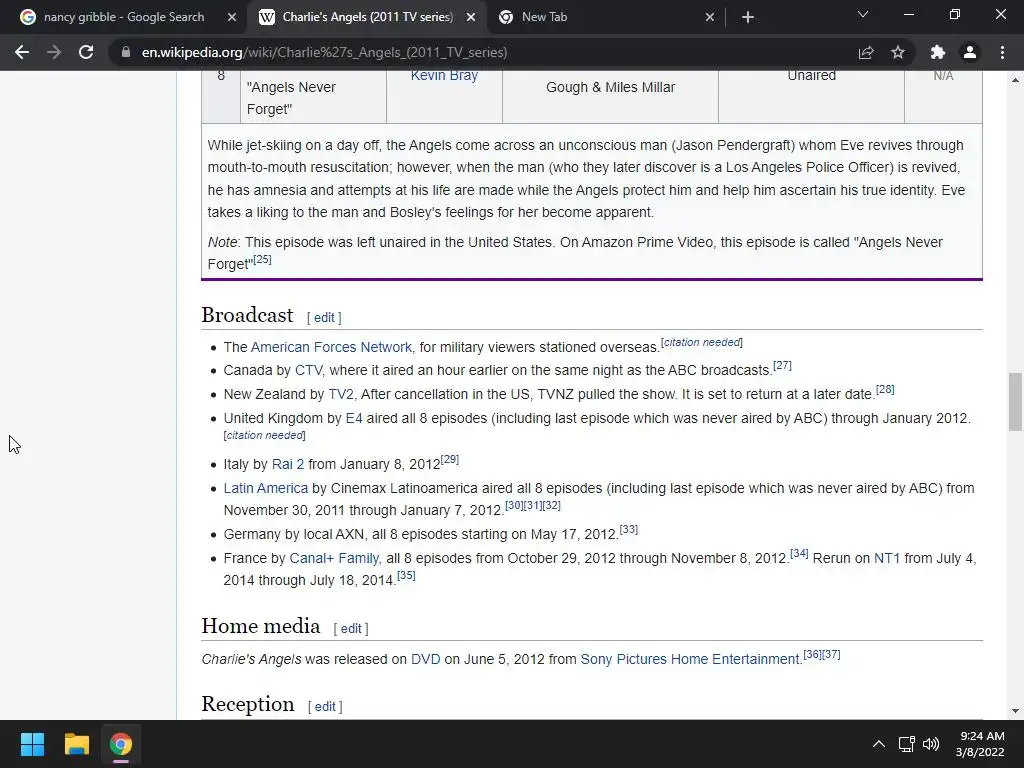
Task: Follow the Latin America link
Action: (x=266, y=488)
